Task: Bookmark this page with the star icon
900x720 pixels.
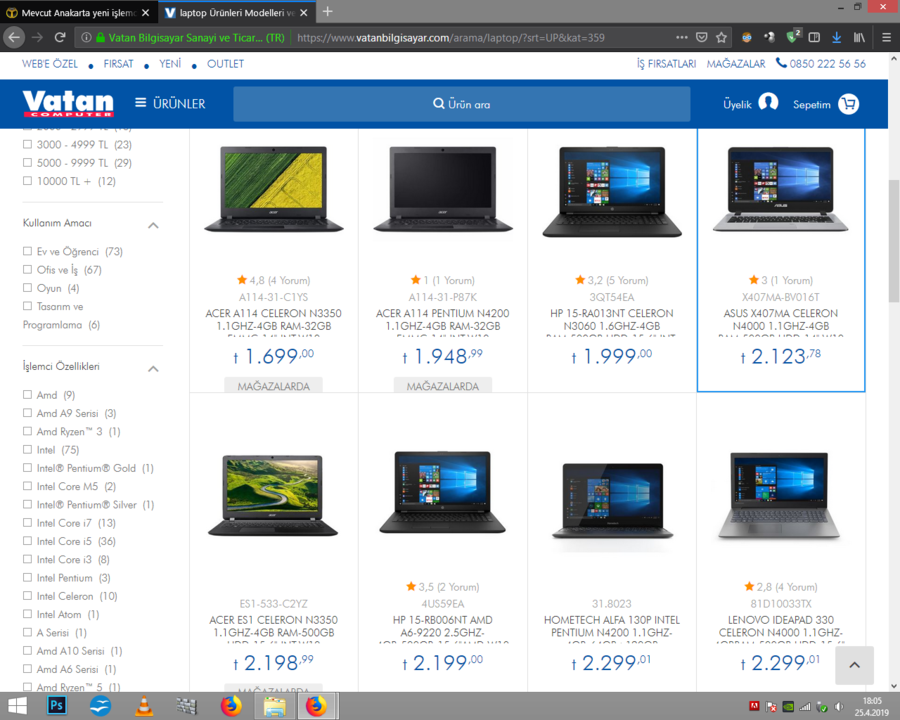Action: 721,37
